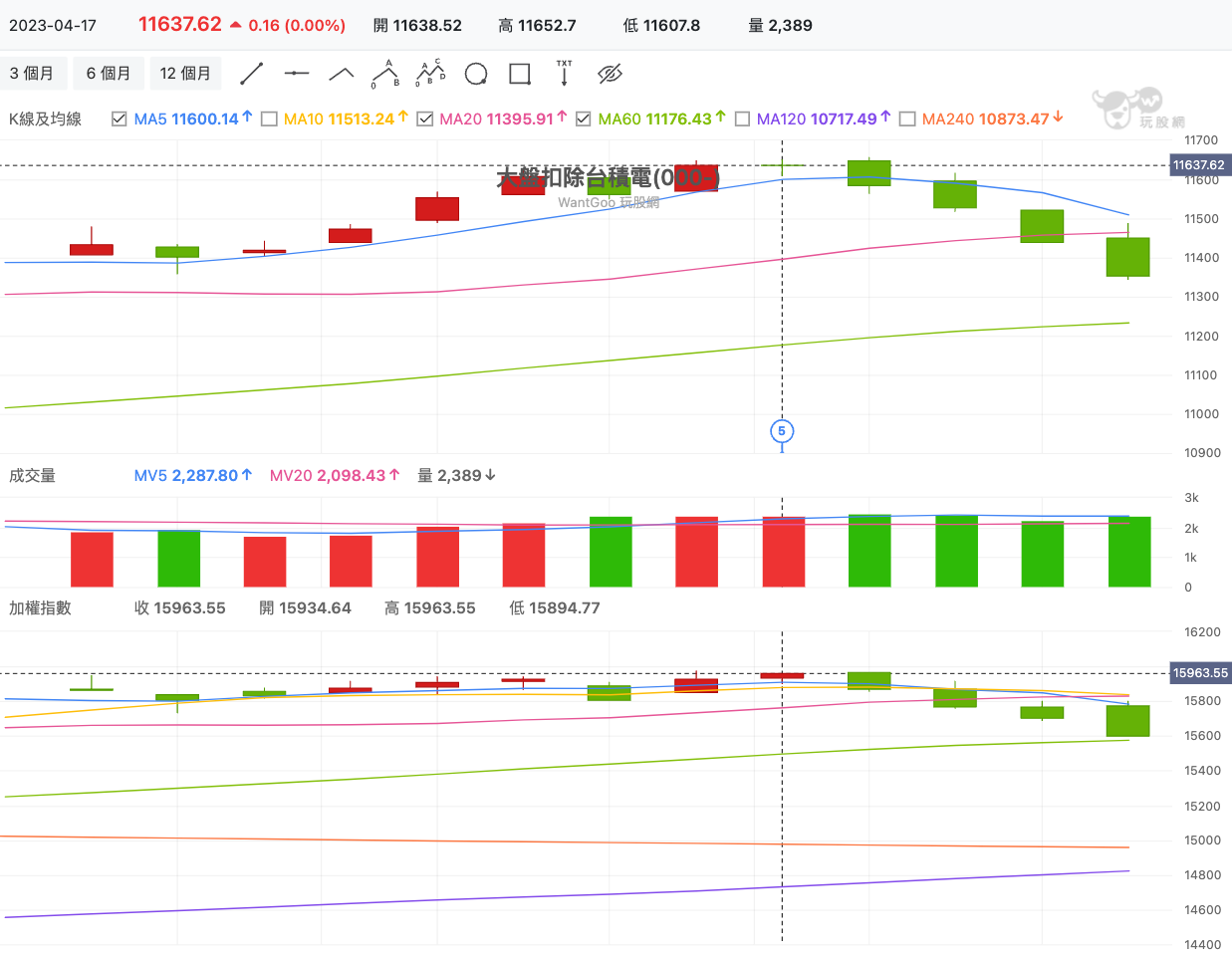The image size is (1232, 956).
Task: Switch to the 3 個月 time range
Action: tap(32, 74)
